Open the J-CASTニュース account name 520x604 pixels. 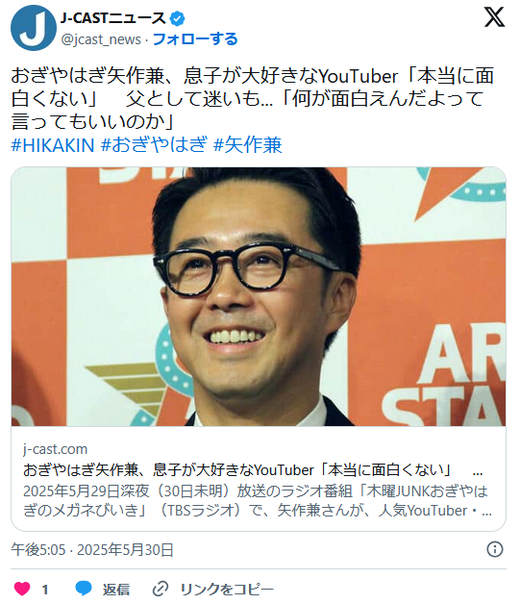pos(113,18)
